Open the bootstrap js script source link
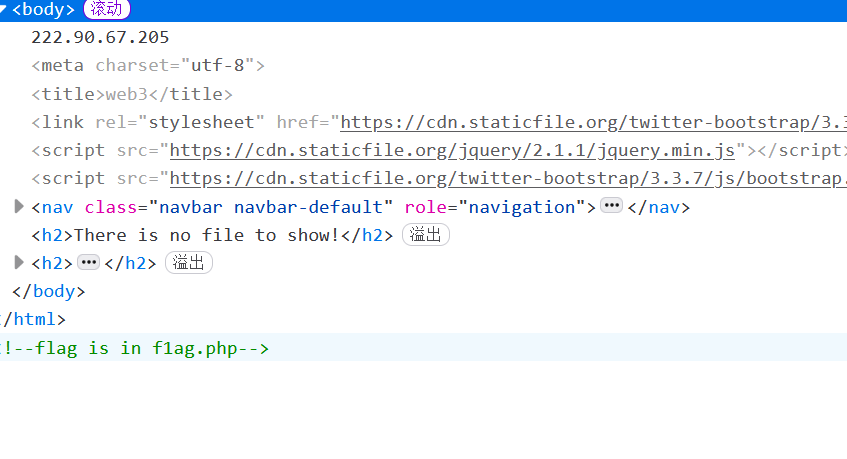847x459 pixels. (x=508, y=178)
